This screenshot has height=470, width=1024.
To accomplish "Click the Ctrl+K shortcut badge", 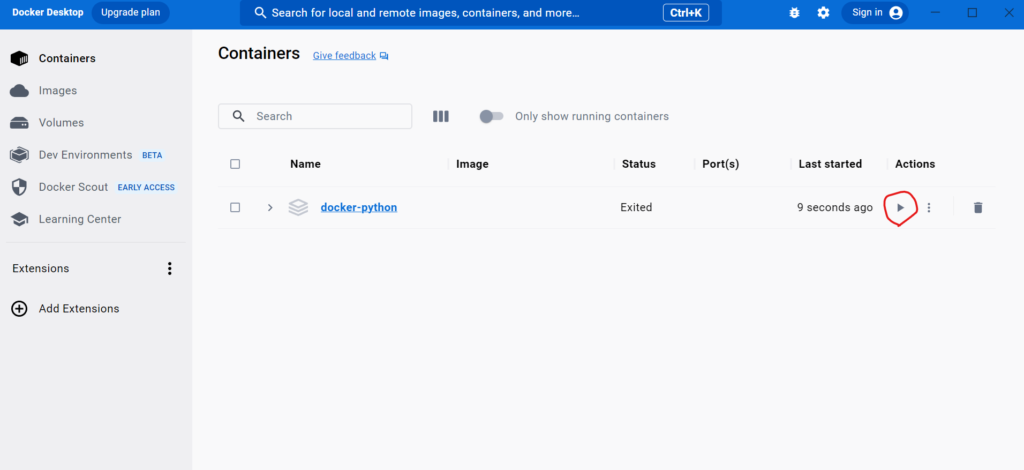I will click(686, 12).
